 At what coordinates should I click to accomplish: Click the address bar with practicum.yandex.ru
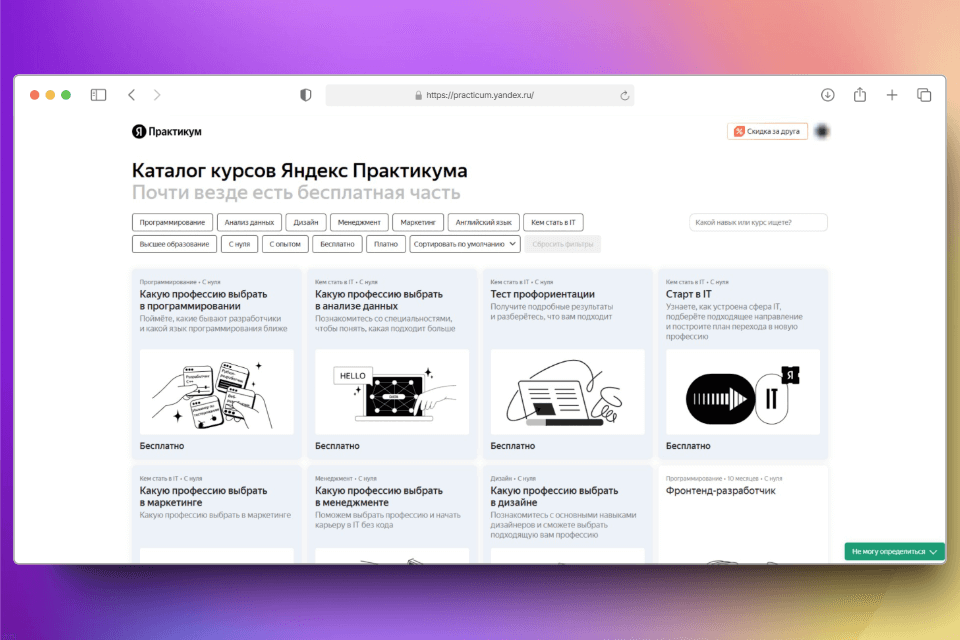click(480, 96)
